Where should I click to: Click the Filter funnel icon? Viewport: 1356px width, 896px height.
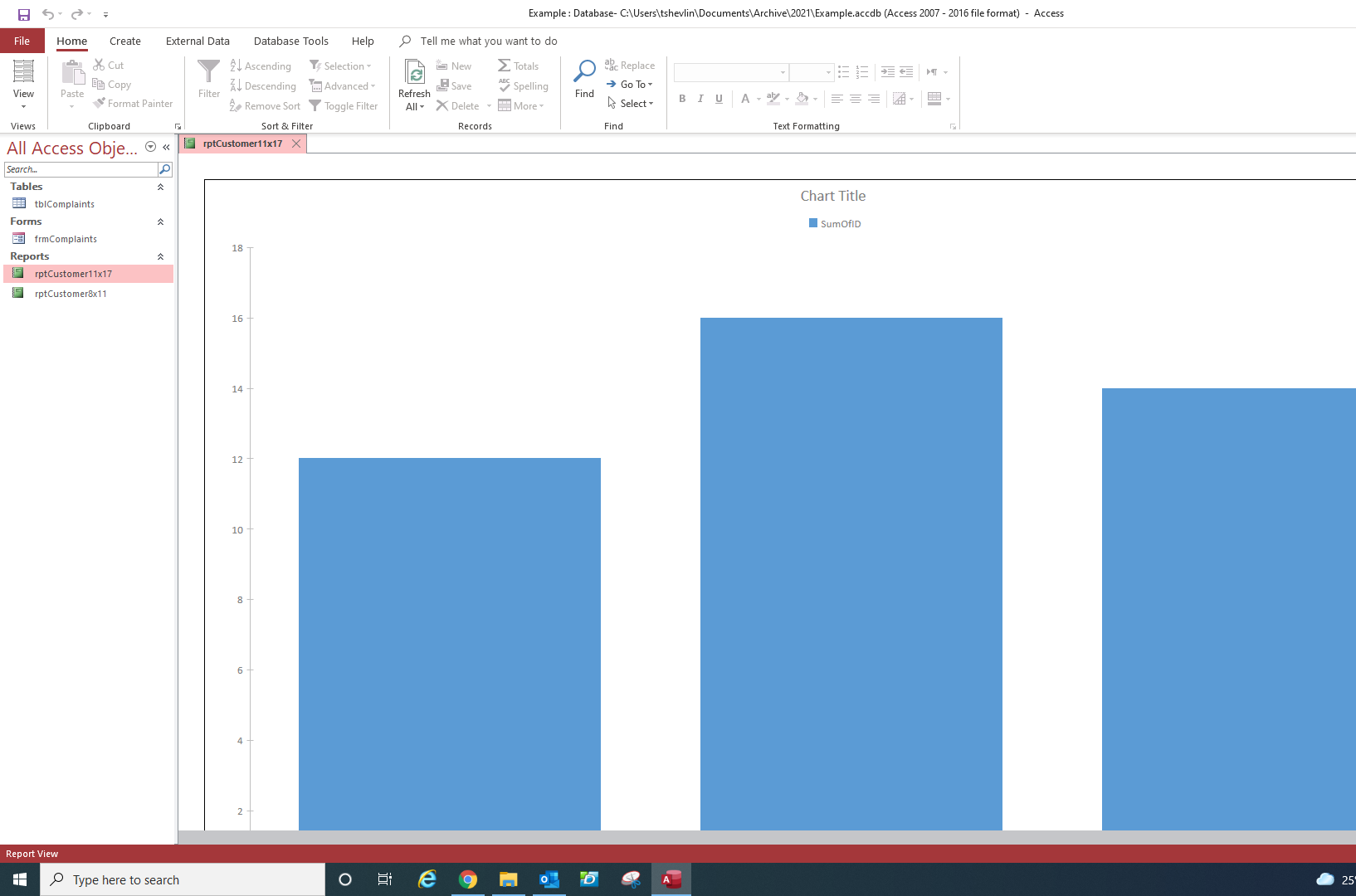click(x=209, y=71)
